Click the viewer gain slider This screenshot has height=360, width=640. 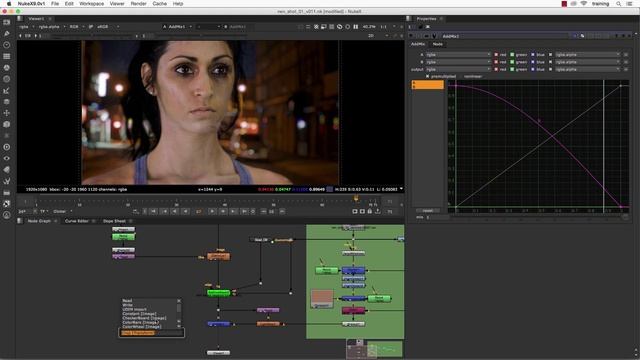point(91,36)
